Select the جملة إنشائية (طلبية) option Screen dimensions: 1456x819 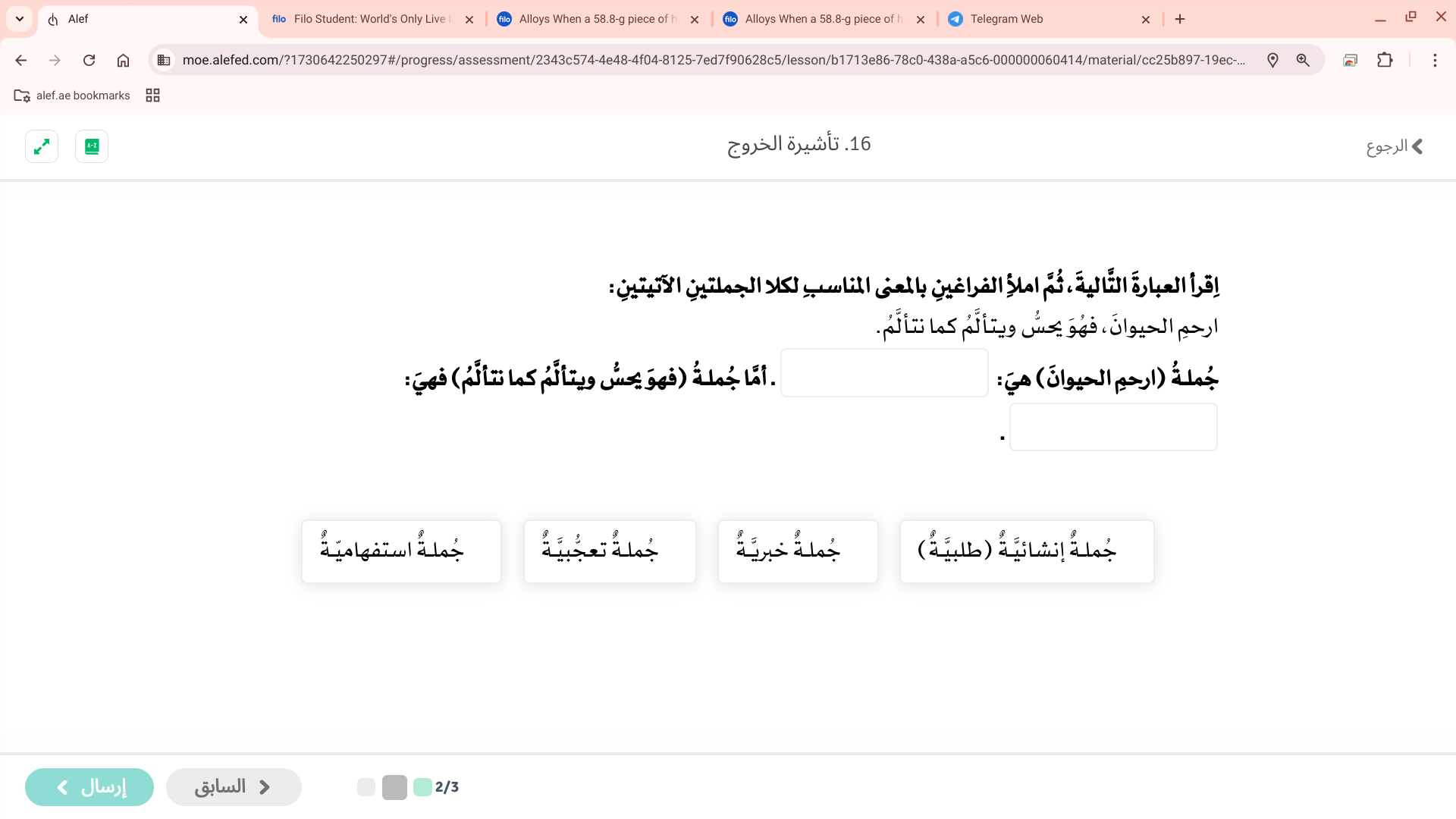tap(1027, 551)
